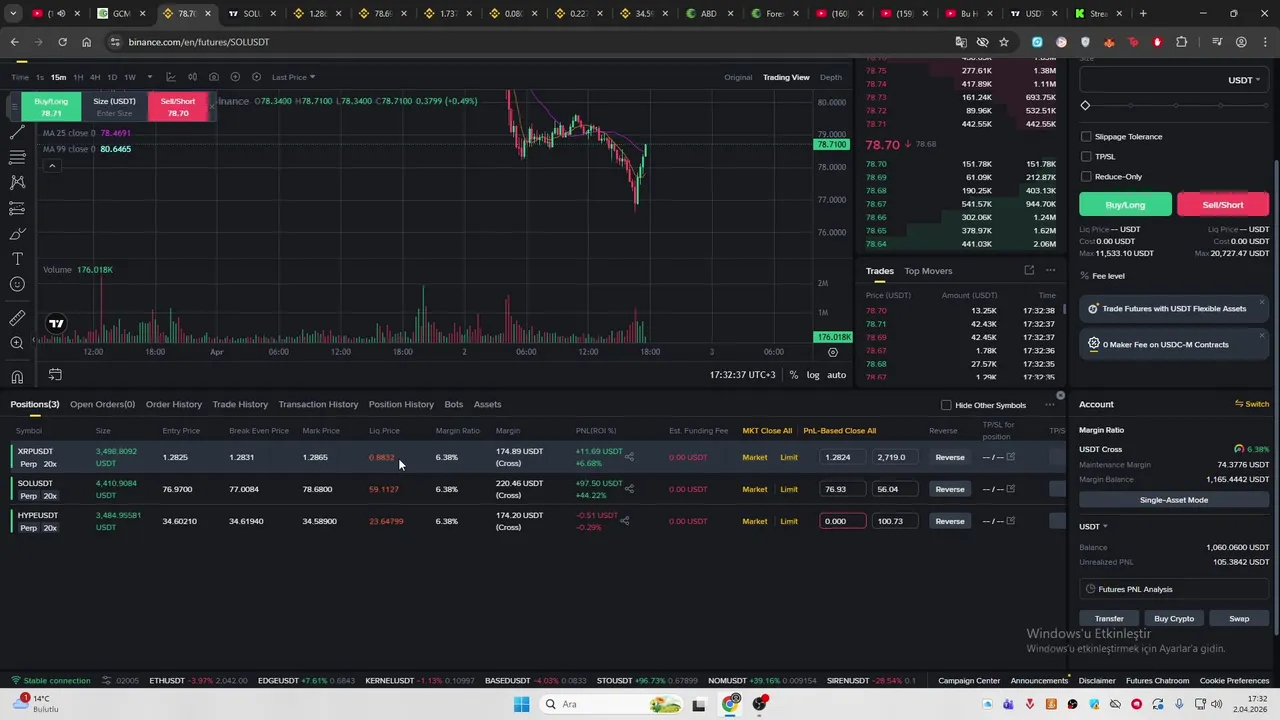
Task: Switch chart to Depth view
Action: tap(831, 77)
